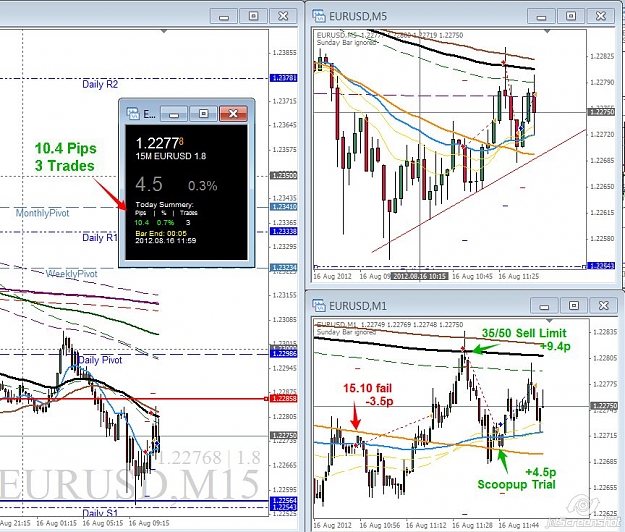Click the EURUSD,M5 chart window icon

pyautogui.click(x=319, y=16)
